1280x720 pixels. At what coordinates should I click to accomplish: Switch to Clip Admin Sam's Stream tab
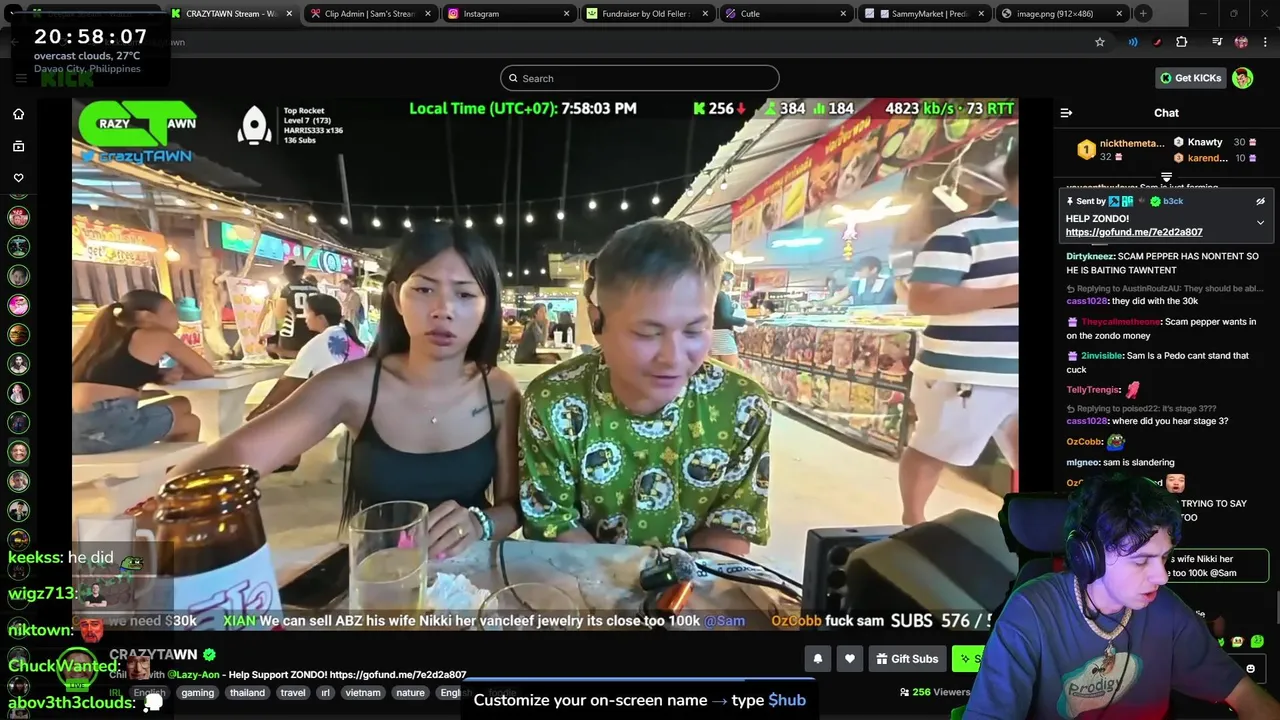[369, 14]
